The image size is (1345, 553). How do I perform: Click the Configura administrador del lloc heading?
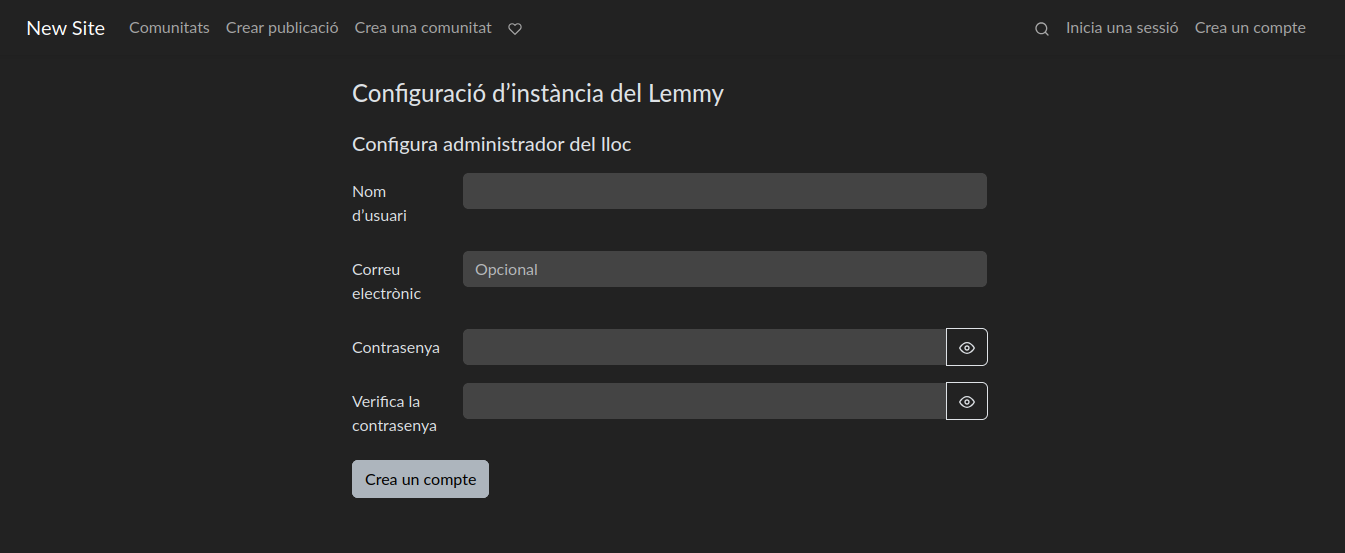coord(491,145)
